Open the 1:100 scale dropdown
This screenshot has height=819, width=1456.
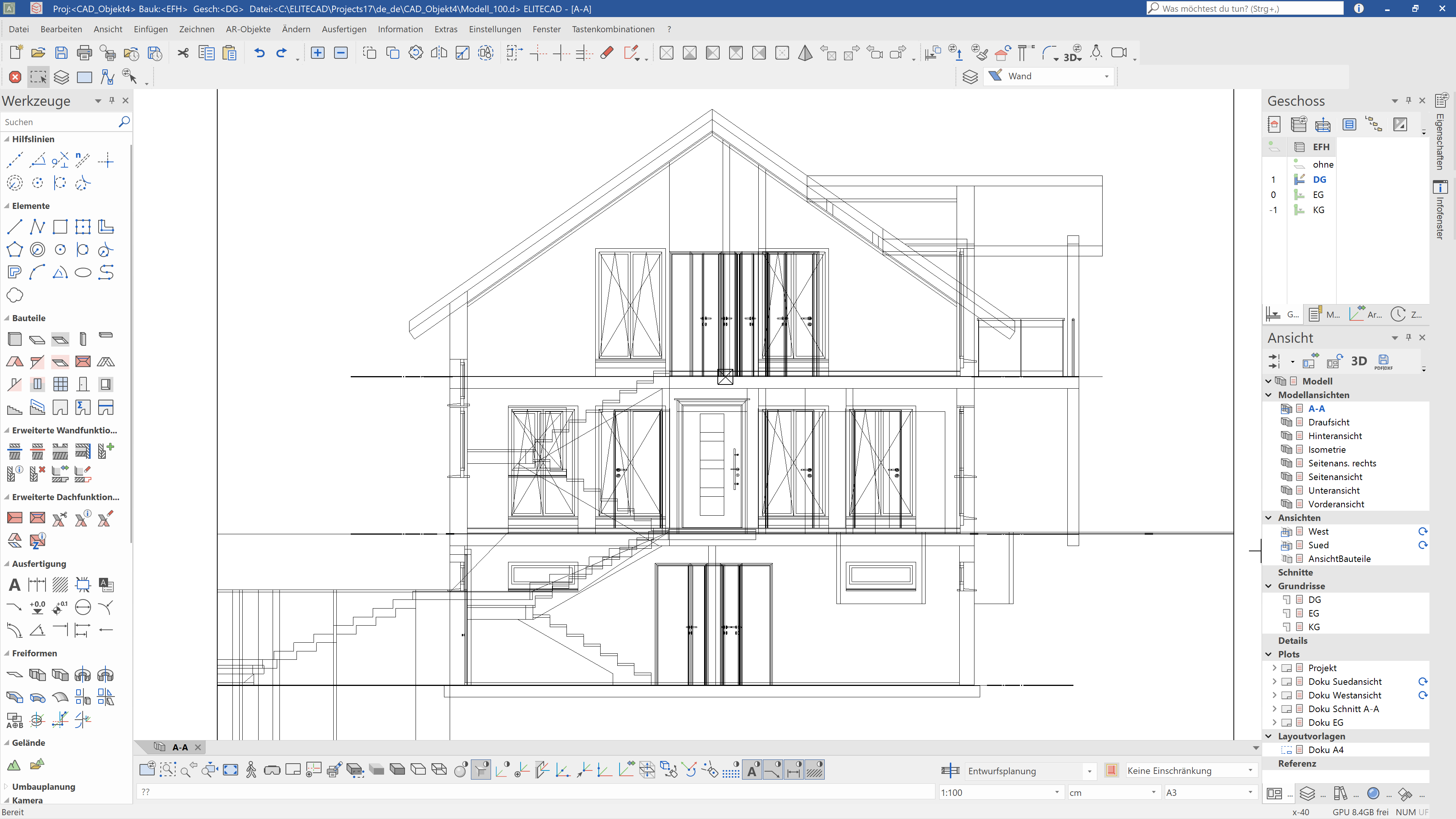click(x=1056, y=792)
